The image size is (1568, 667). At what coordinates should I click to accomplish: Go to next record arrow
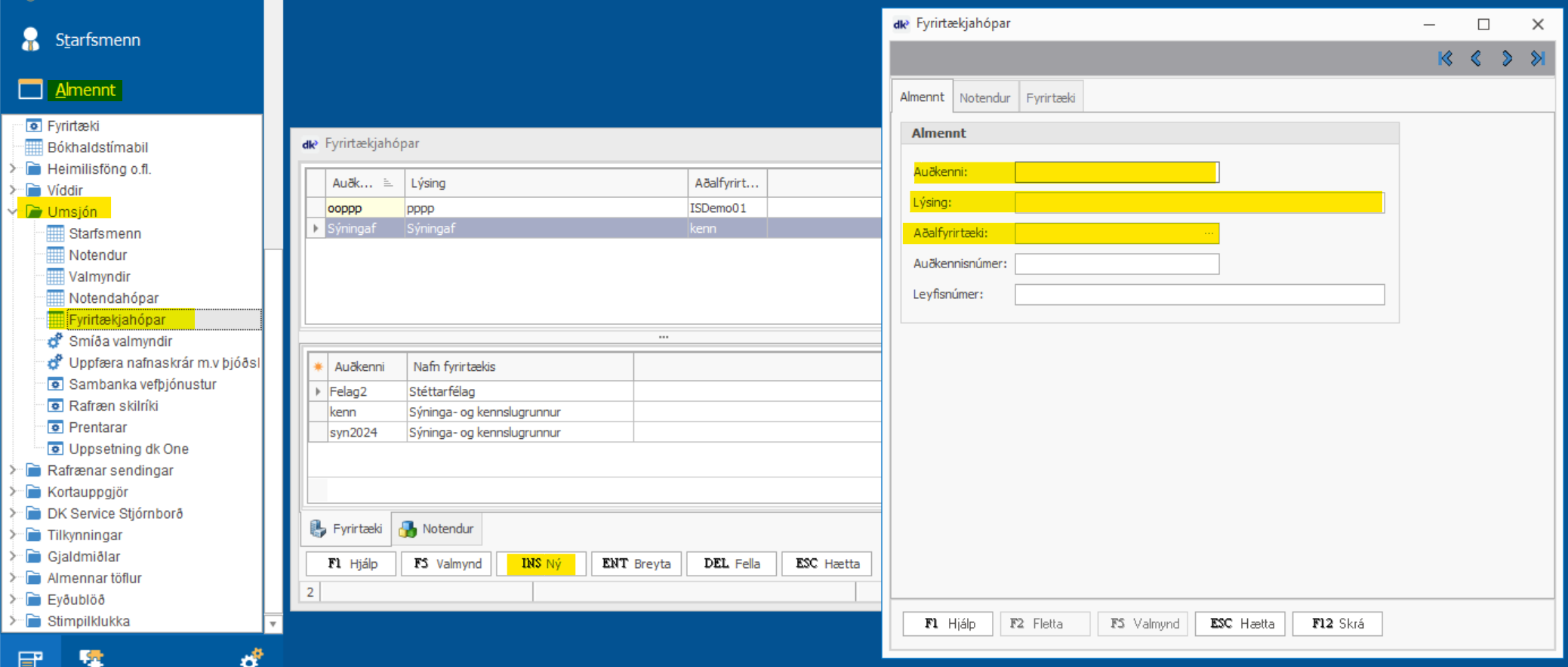(1507, 59)
